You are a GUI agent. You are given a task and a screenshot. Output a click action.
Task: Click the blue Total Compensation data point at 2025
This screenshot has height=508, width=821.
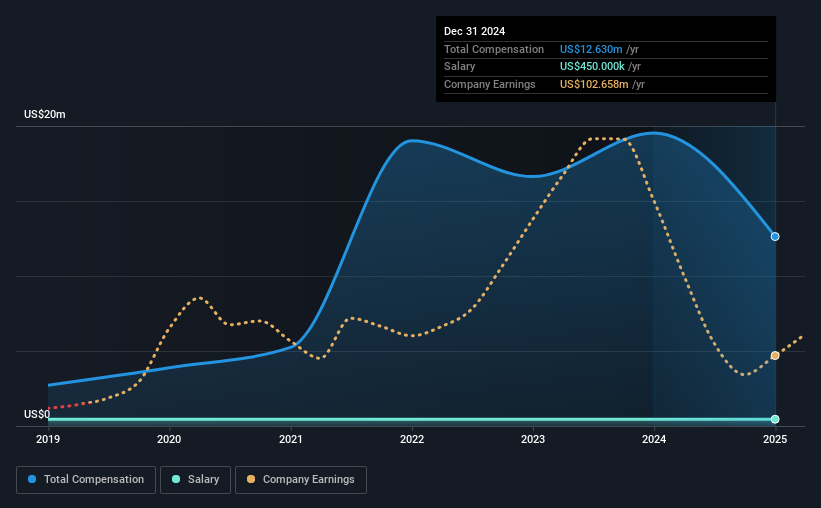point(775,237)
